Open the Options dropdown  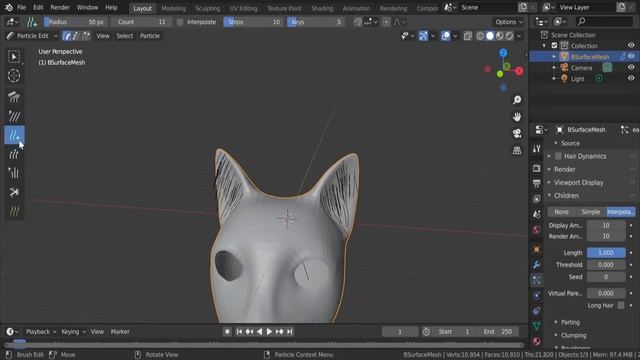(x=509, y=22)
